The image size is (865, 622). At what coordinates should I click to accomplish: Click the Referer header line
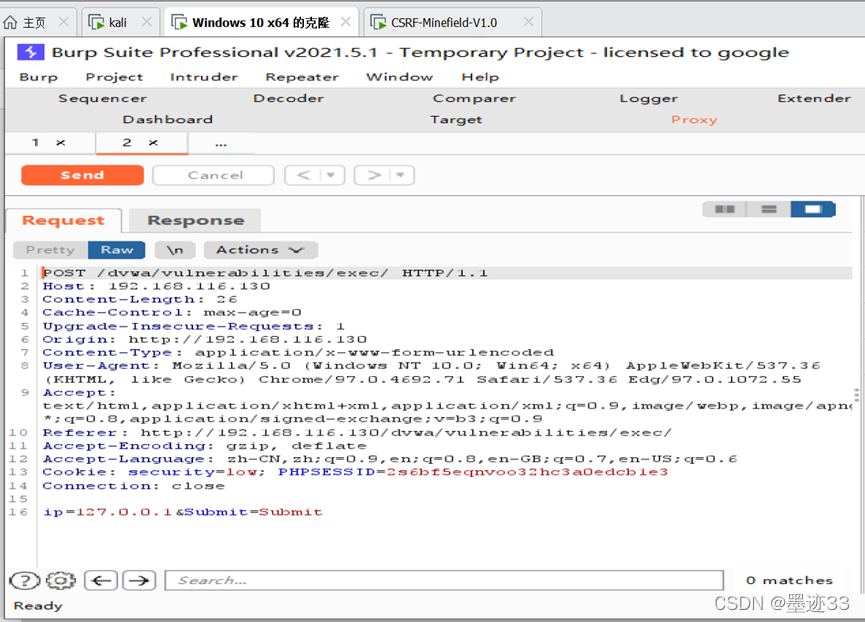[357, 432]
